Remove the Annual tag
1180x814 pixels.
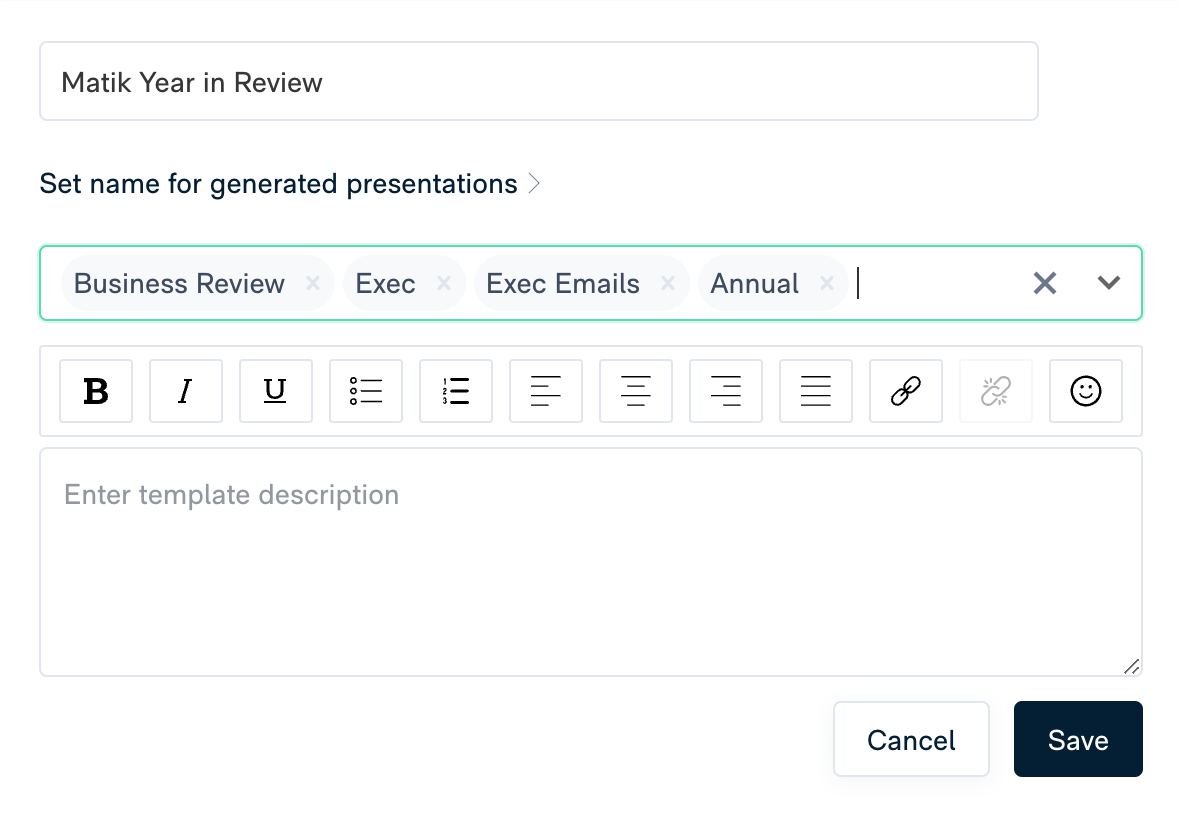827,283
